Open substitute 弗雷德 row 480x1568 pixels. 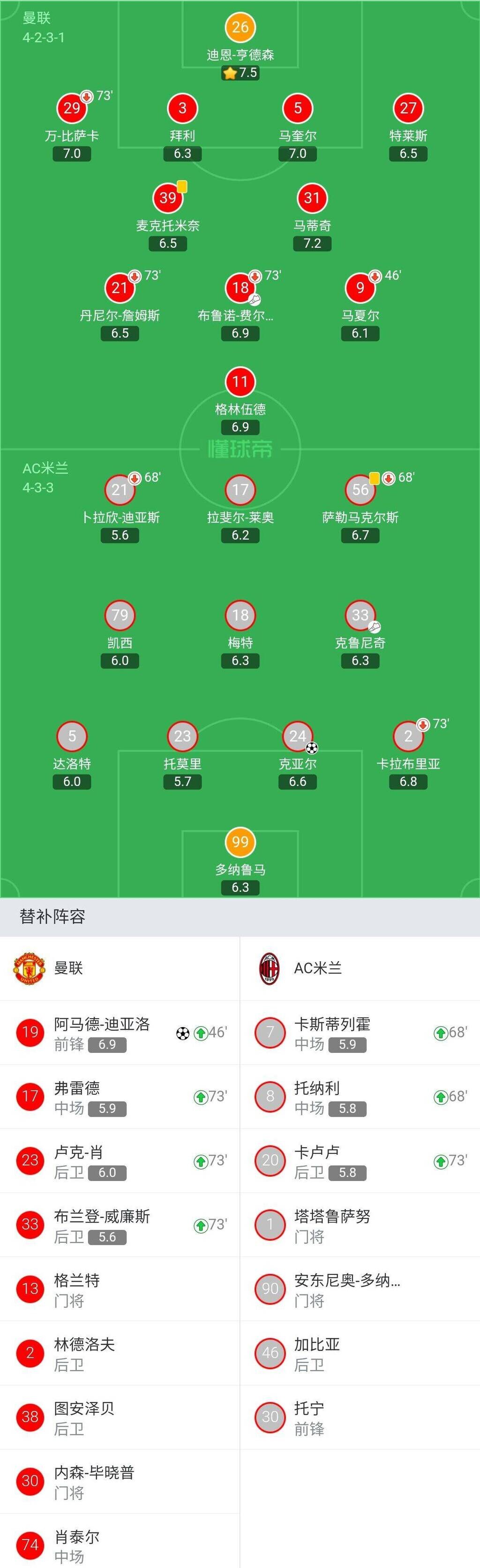120,1097
